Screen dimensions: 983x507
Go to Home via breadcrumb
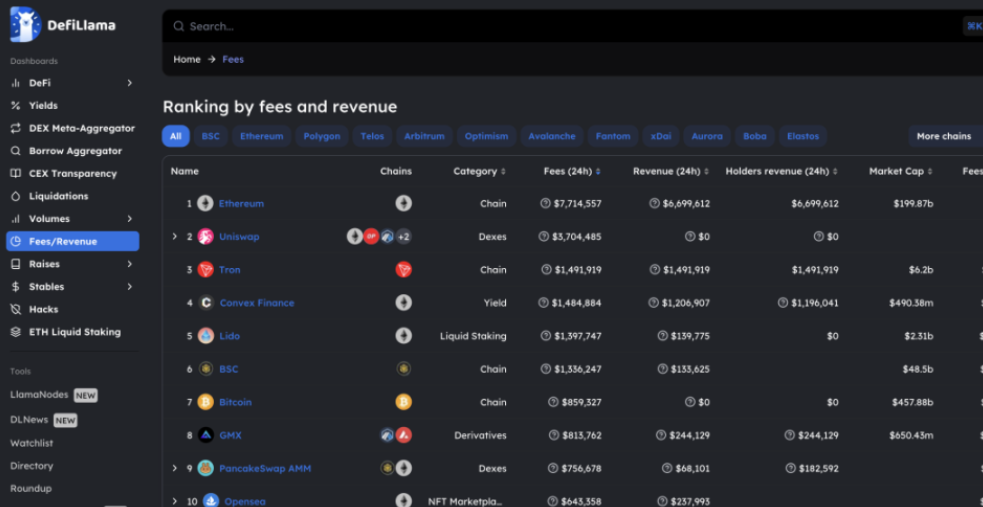point(187,60)
